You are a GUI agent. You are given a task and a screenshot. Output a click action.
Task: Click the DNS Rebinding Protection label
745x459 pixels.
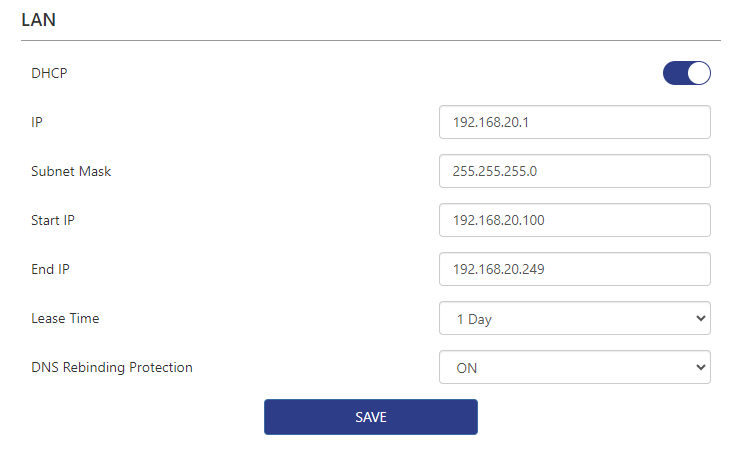[111, 367]
